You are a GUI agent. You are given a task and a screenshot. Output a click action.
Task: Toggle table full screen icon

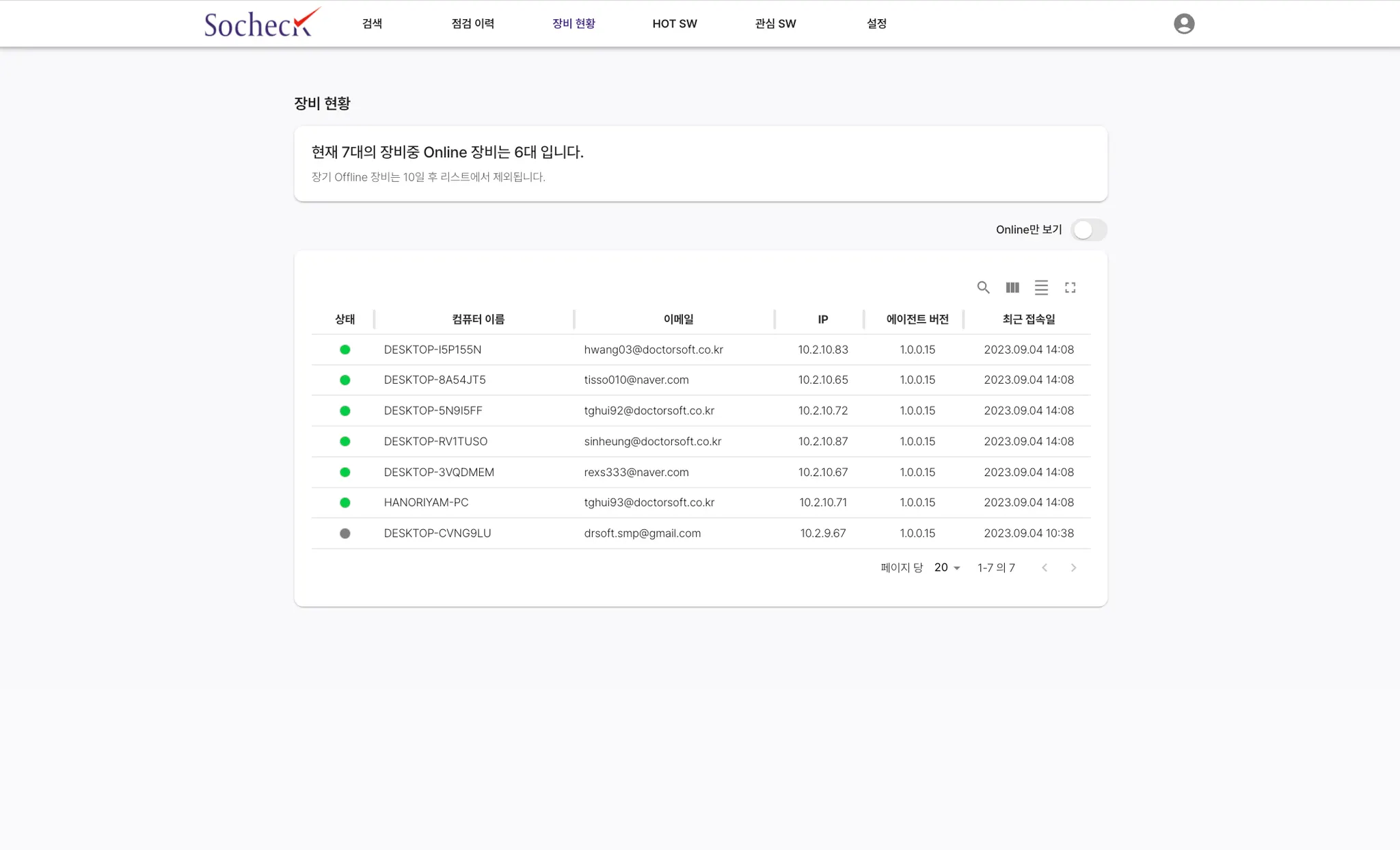[x=1070, y=287]
